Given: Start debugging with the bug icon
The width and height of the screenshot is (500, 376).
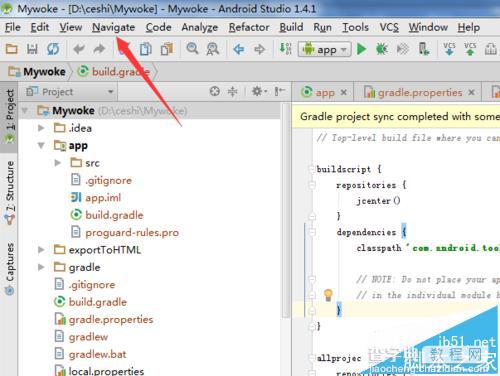Looking at the screenshot, I should 382,49.
